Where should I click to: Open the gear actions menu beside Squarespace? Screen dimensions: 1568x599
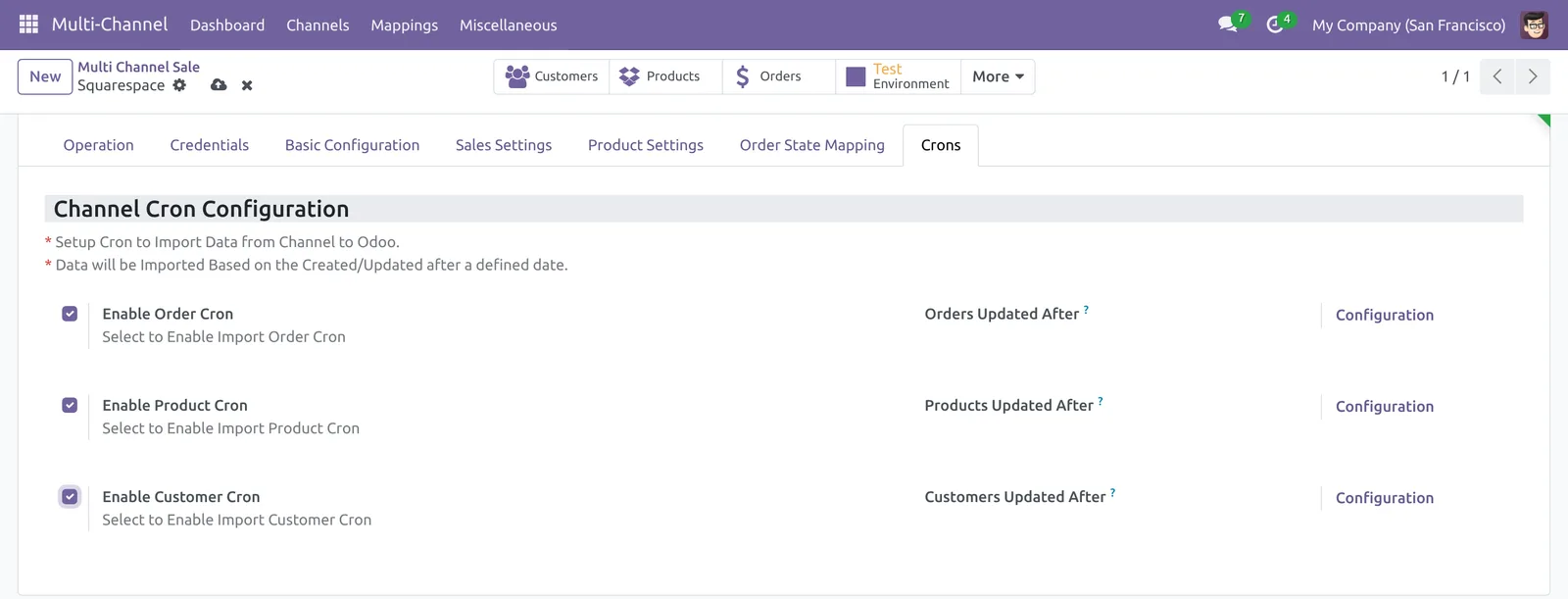(x=179, y=85)
